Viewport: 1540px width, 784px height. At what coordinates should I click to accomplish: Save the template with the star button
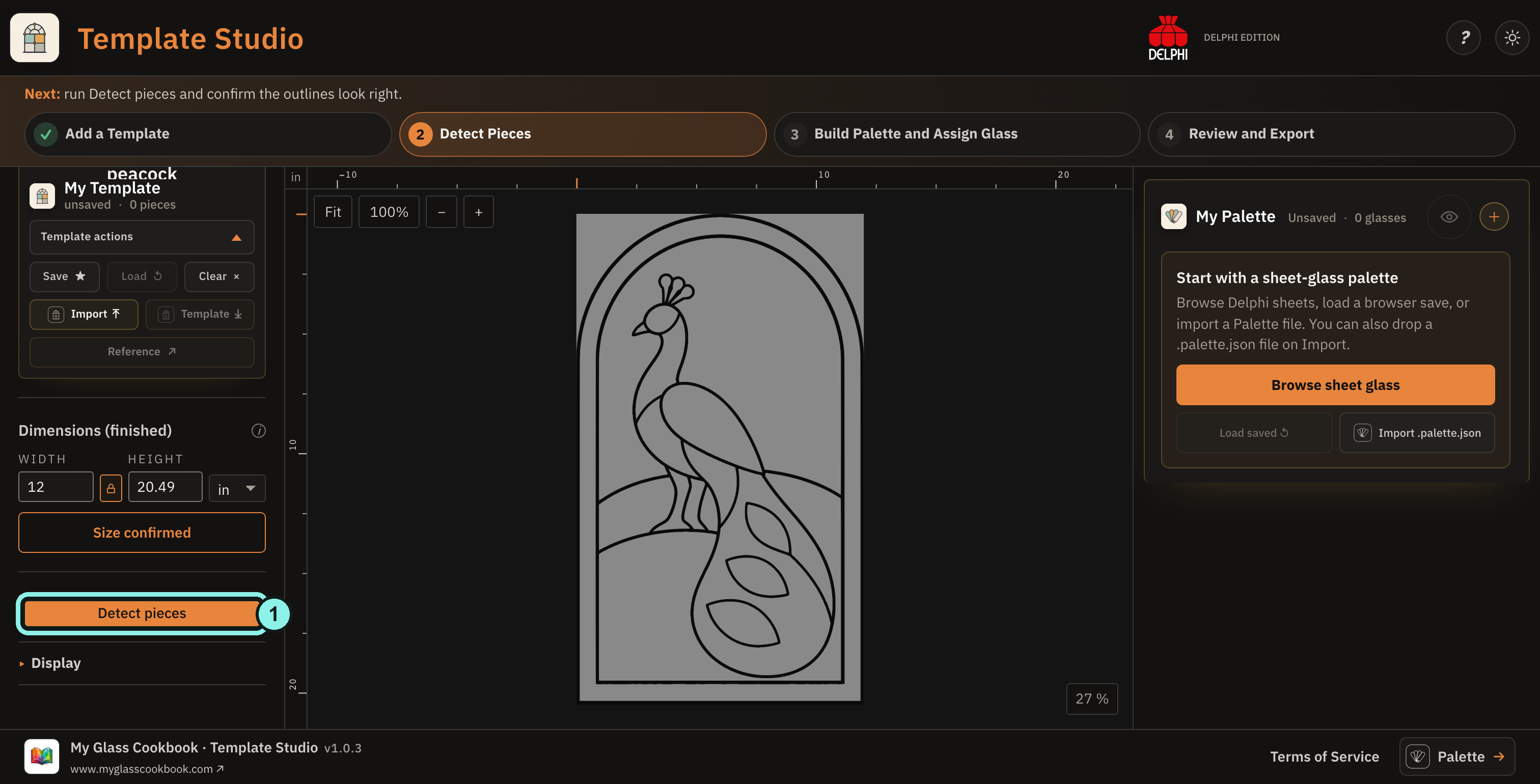click(65, 276)
